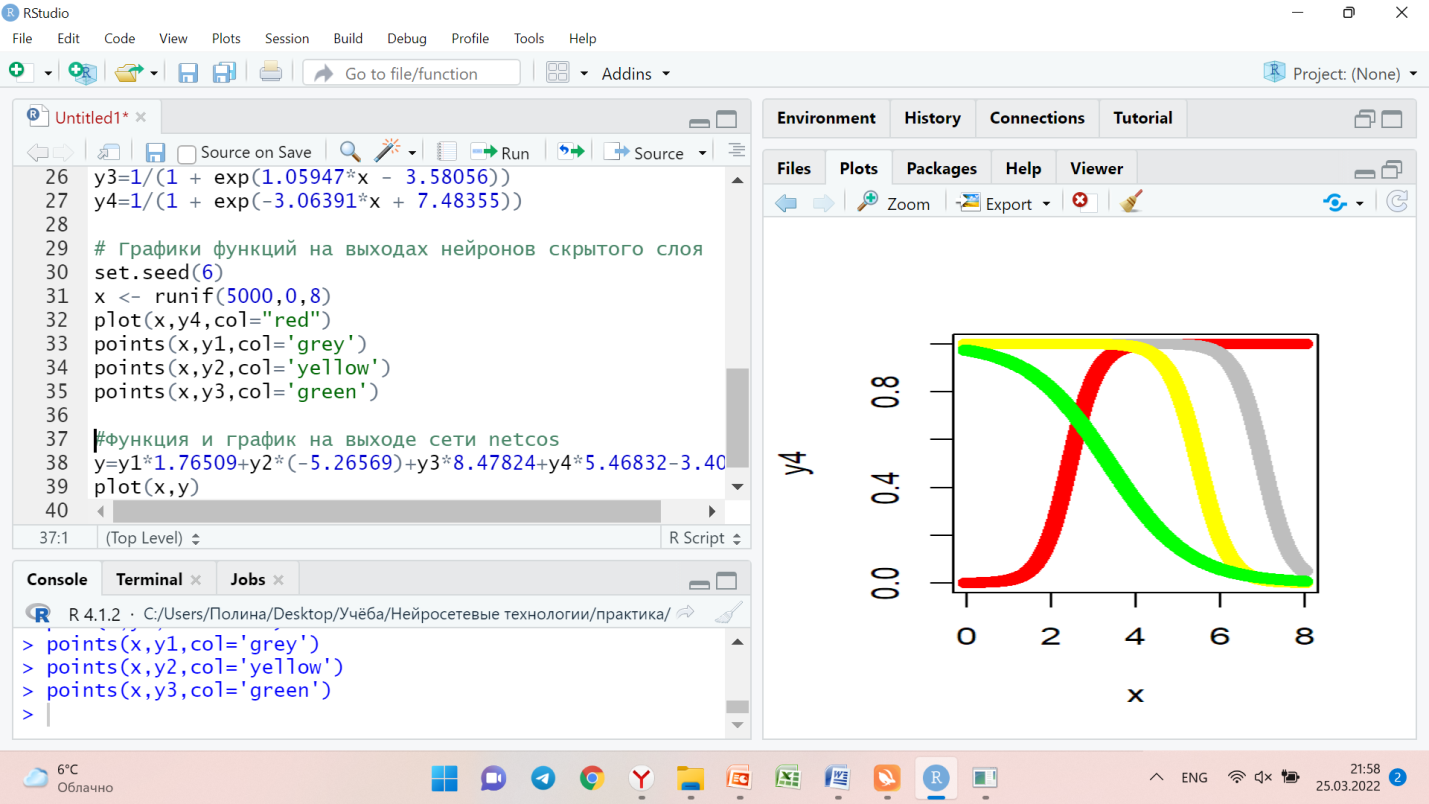Open the Session menu

(287, 38)
